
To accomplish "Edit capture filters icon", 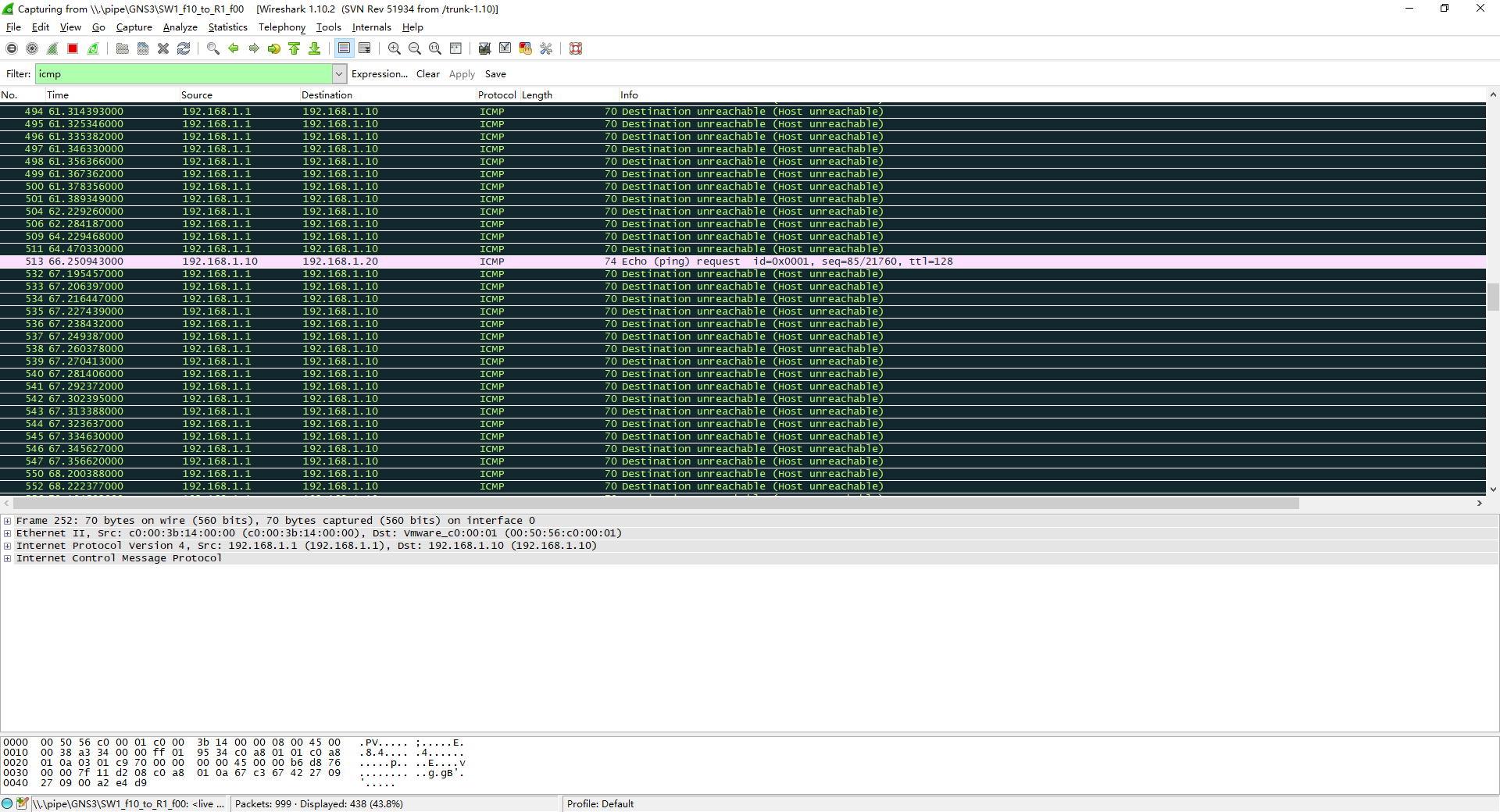I will click(x=485, y=48).
